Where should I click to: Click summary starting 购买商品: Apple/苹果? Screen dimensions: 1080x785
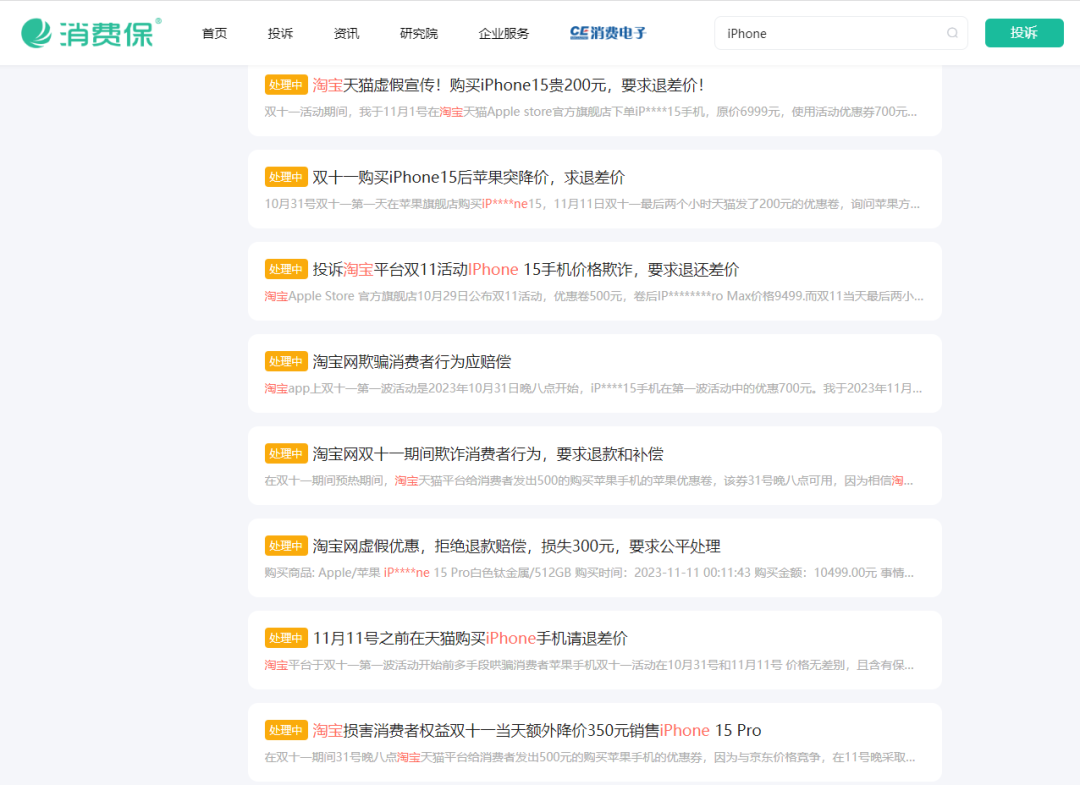tap(590, 574)
